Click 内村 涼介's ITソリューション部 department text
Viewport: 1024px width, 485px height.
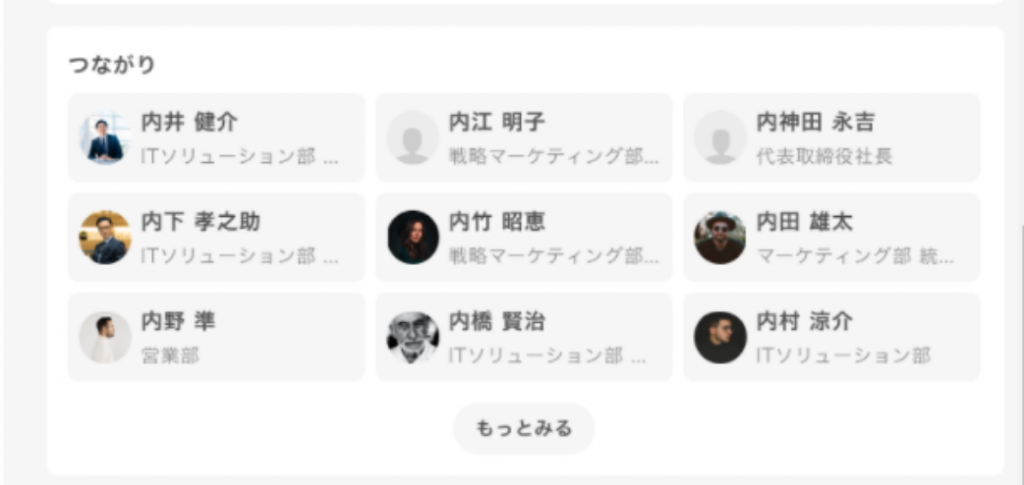[x=843, y=355]
